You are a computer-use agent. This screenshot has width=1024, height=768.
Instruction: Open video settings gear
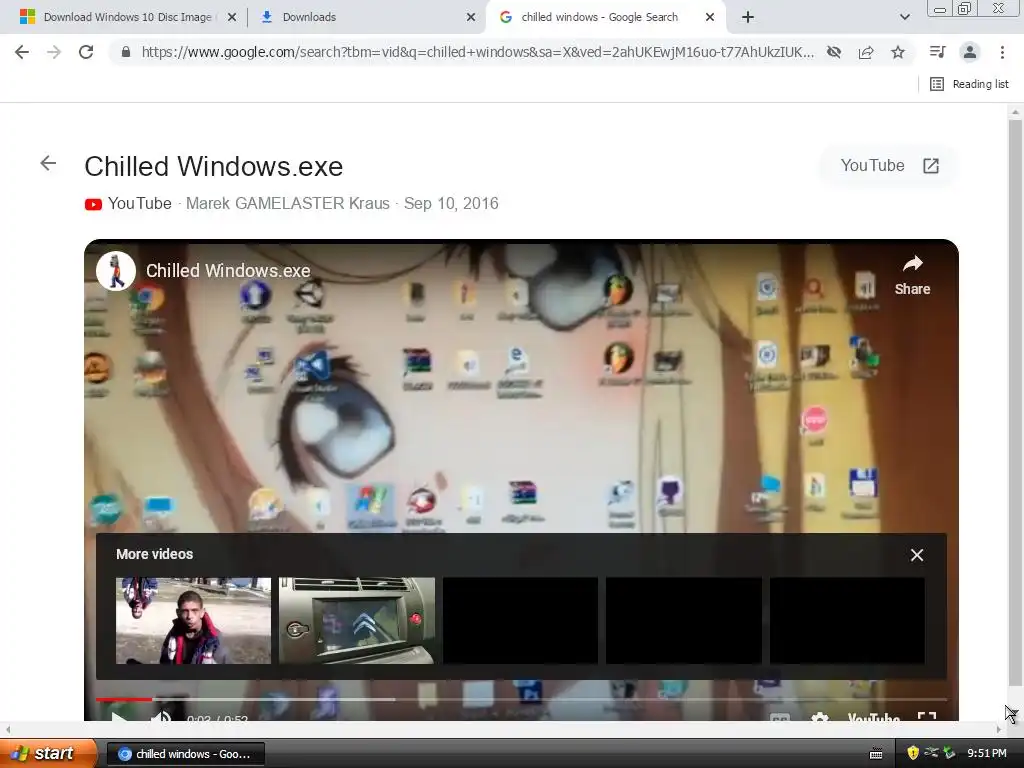pyautogui.click(x=820, y=717)
